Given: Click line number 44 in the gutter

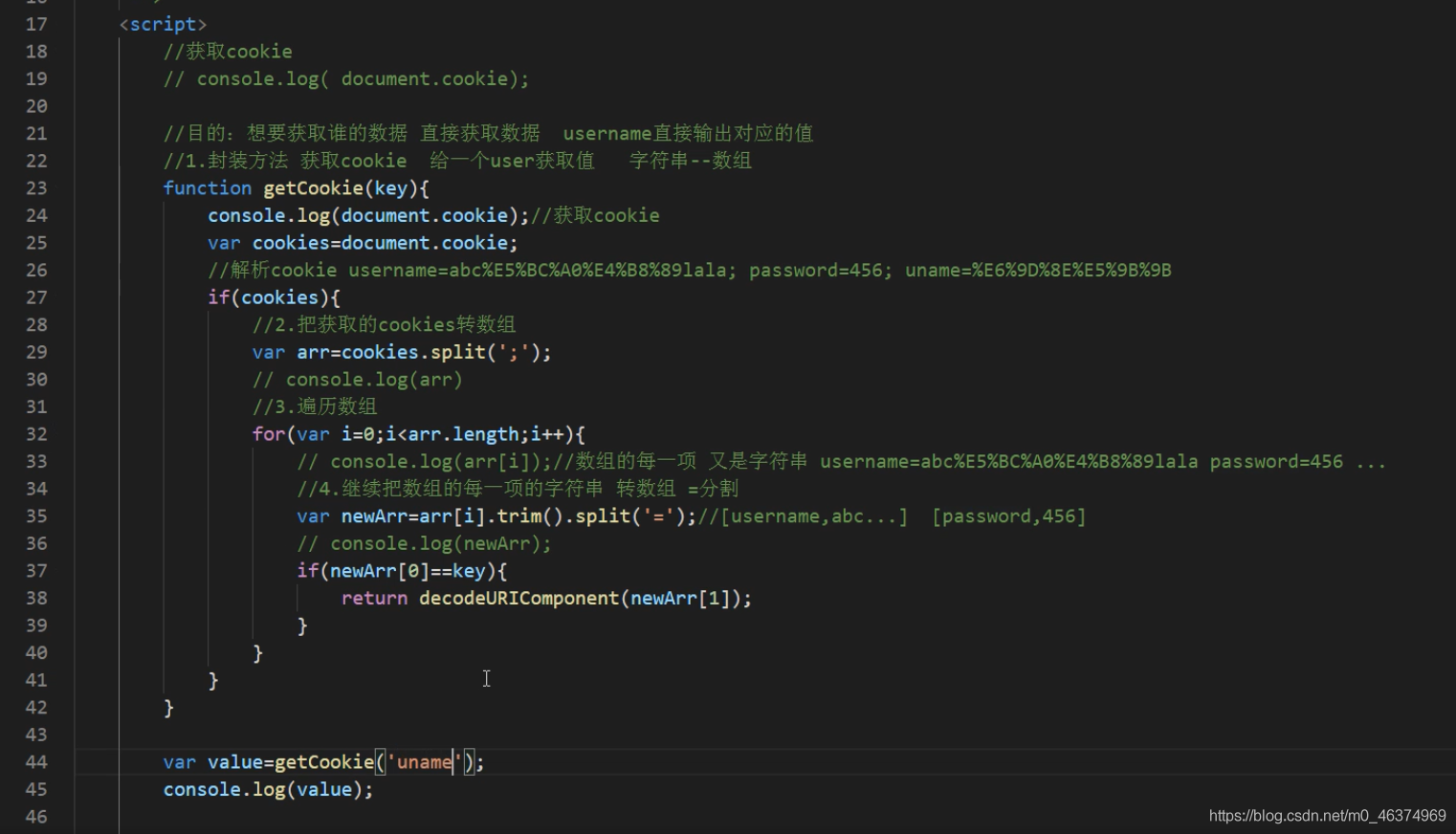Looking at the screenshot, I should 36,762.
